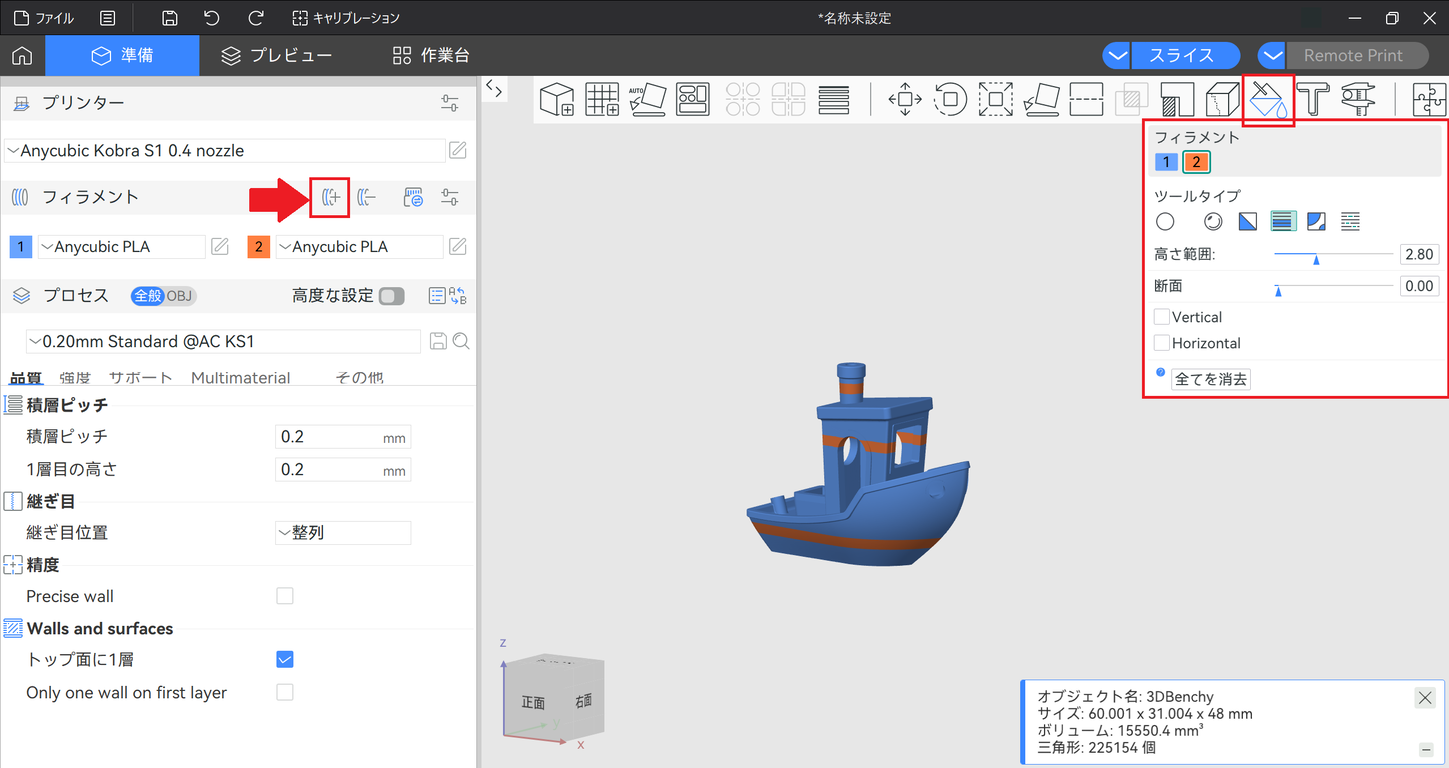Image resolution: width=1449 pixels, height=768 pixels.
Task: Select the Scale tool
Action: click(x=996, y=99)
